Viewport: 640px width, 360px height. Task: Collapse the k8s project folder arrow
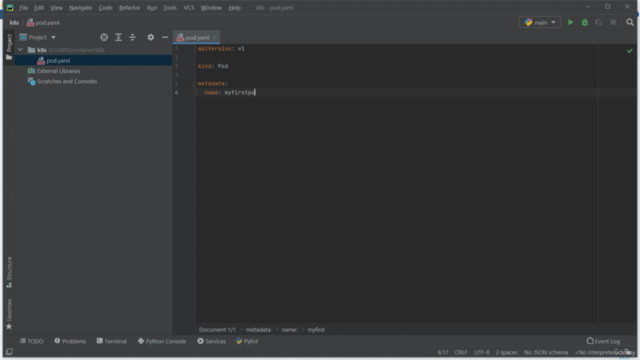(20, 50)
